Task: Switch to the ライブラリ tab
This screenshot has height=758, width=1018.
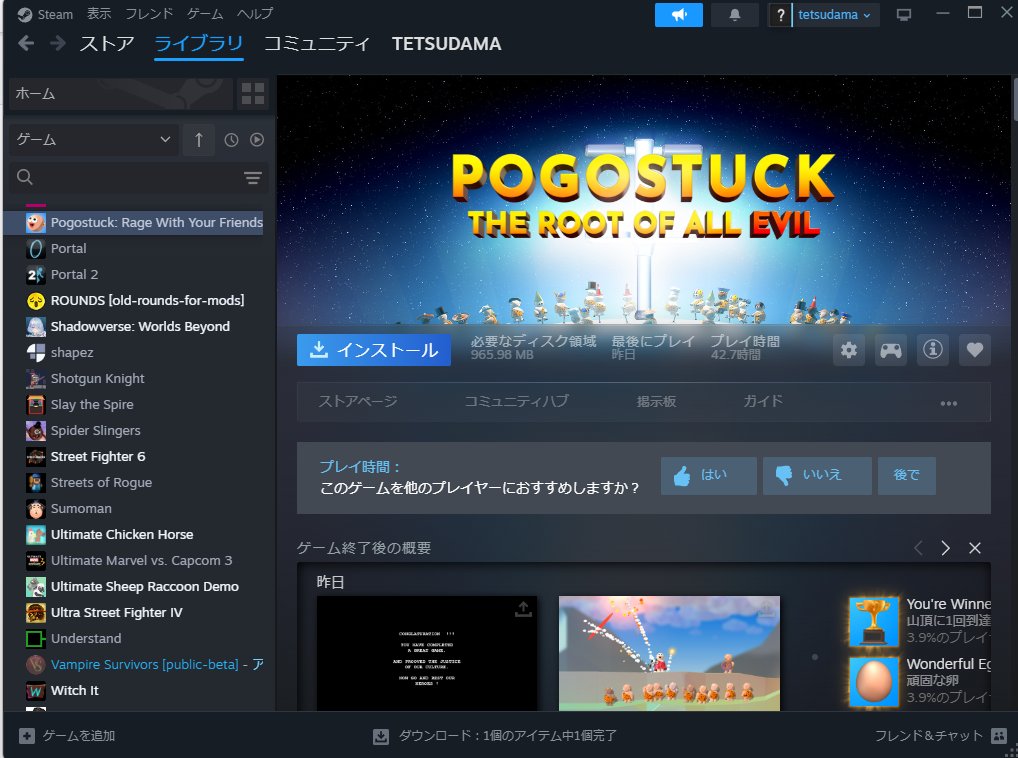Action: pyautogui.click(x=199, y=43)
